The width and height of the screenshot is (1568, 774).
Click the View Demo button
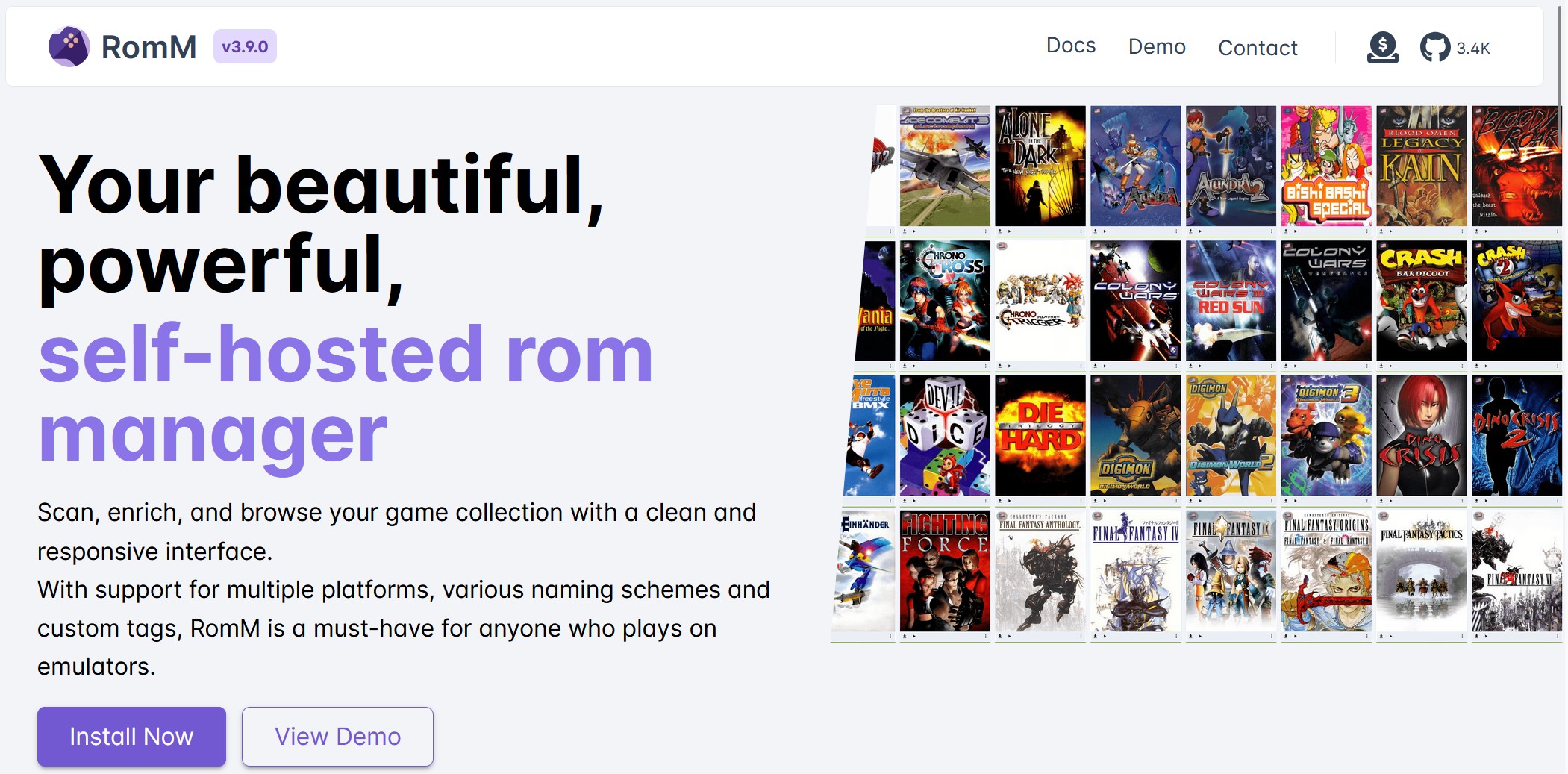(337, 736)
